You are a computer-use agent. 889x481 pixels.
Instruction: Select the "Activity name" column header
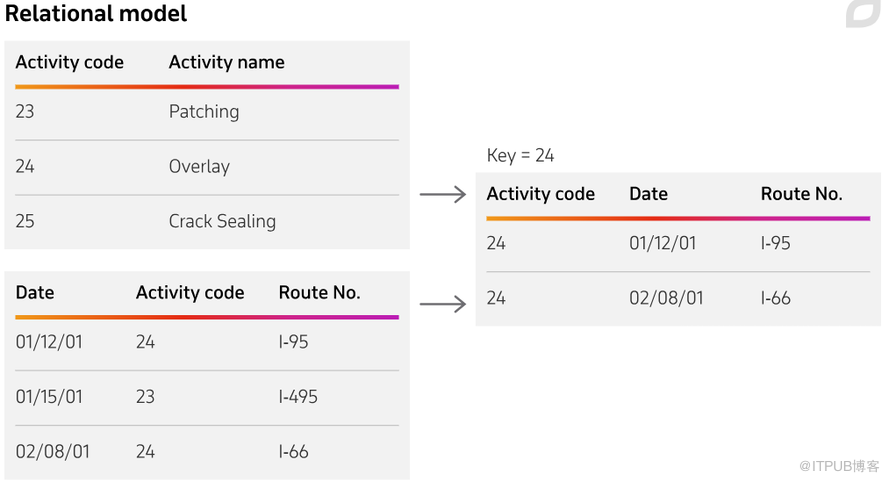point(226,62)
